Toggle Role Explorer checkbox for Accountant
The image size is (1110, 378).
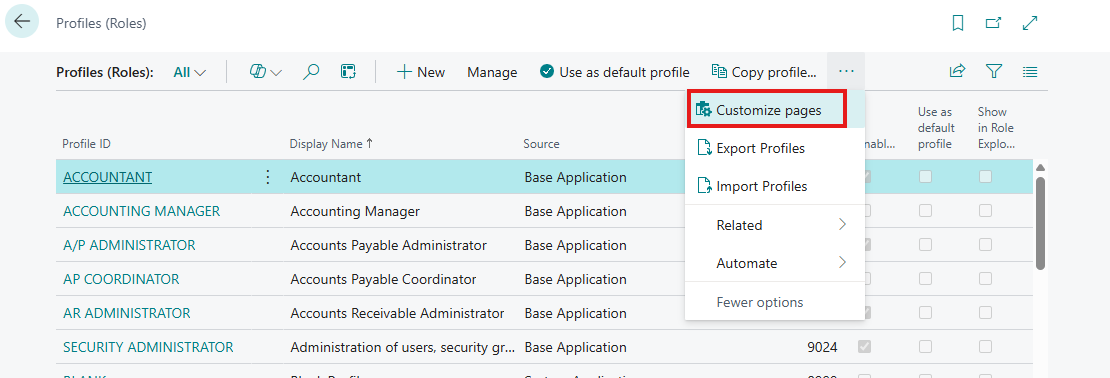[985, 177]
